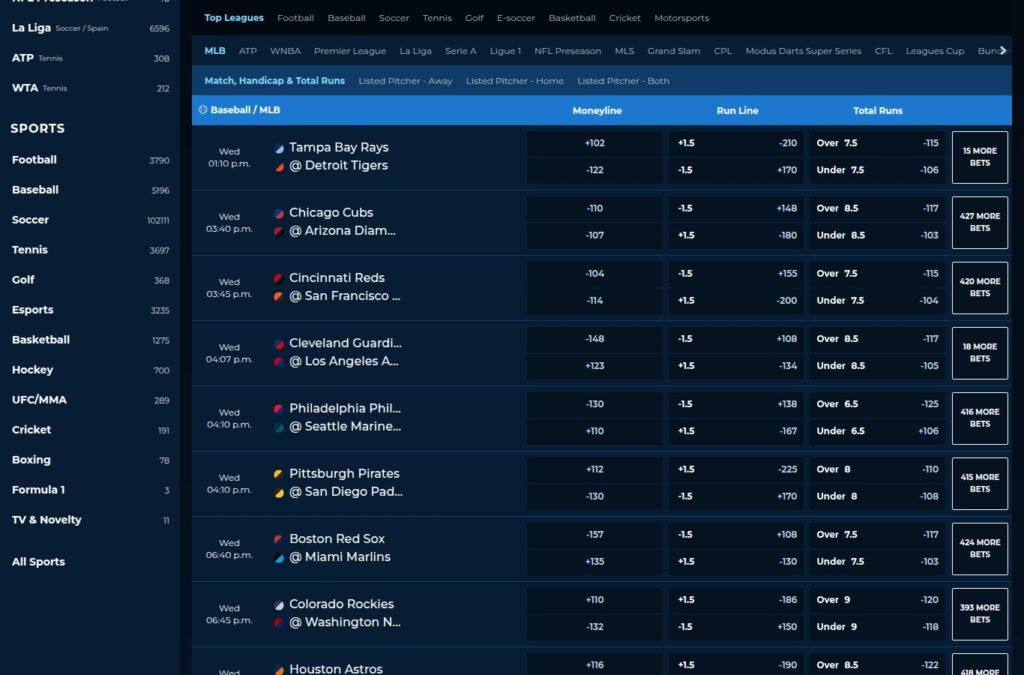
Task: Select the Modus Darts Super Series tab
Action: (803, 51)
